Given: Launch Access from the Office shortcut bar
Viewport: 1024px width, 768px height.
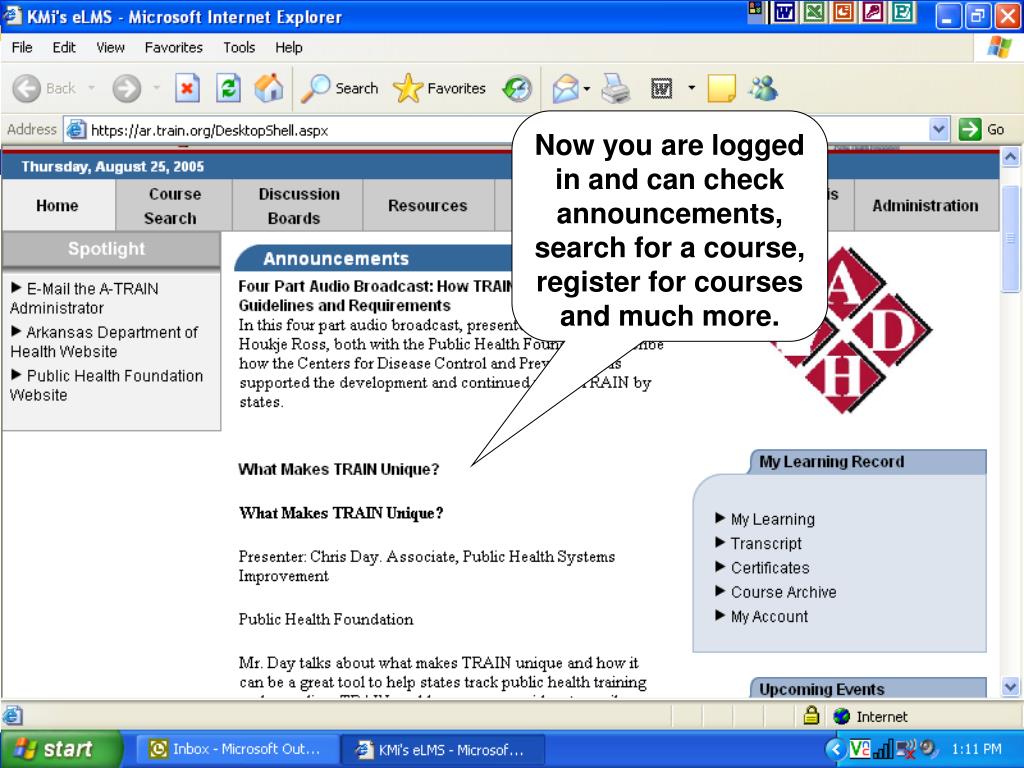Looking at the screenshot, I should (x=872, y=12).
